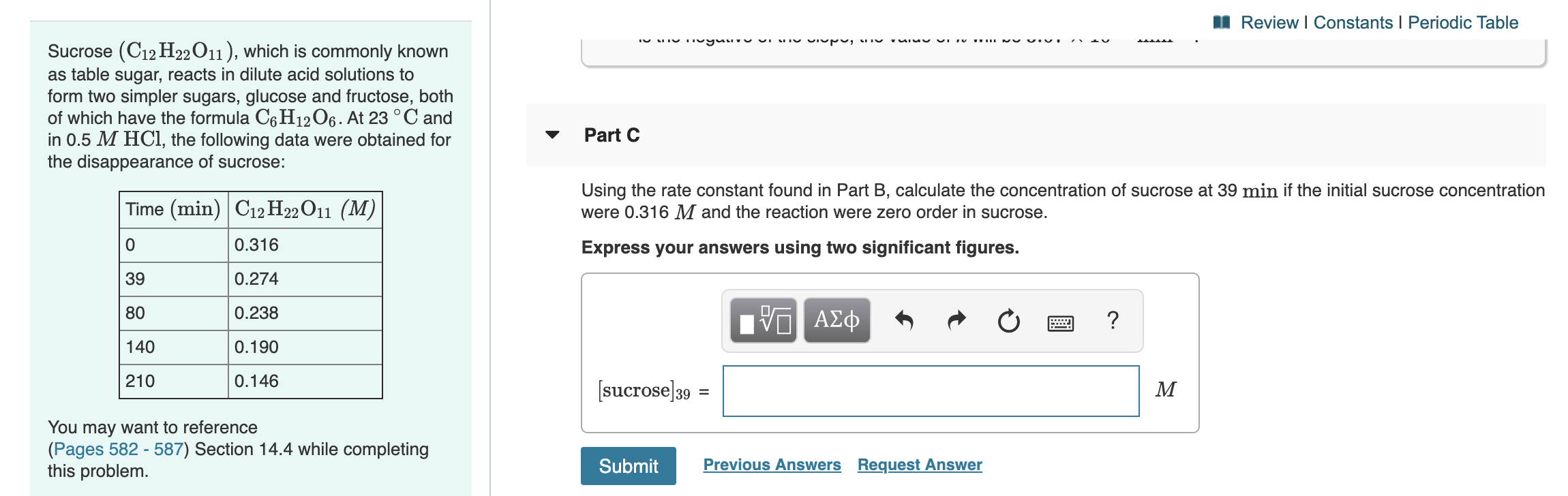Open the equation editor help
The width and height of the screenshot is (1568, 496).
tap(1113, 320)
